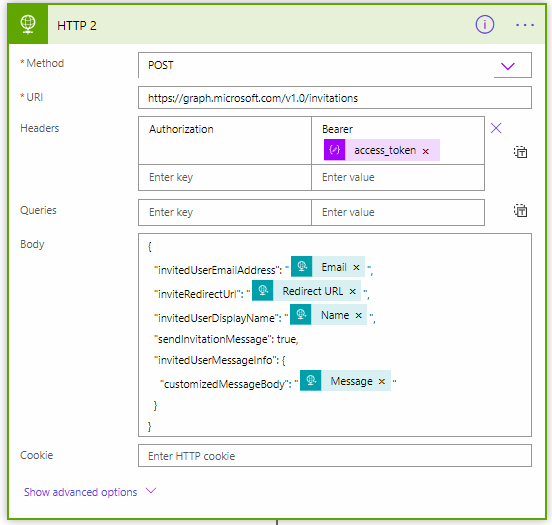The height and width of the screenshot is (525, 552).
Task: Remove the access_token dynamic token
Action: tap(426, 151)
